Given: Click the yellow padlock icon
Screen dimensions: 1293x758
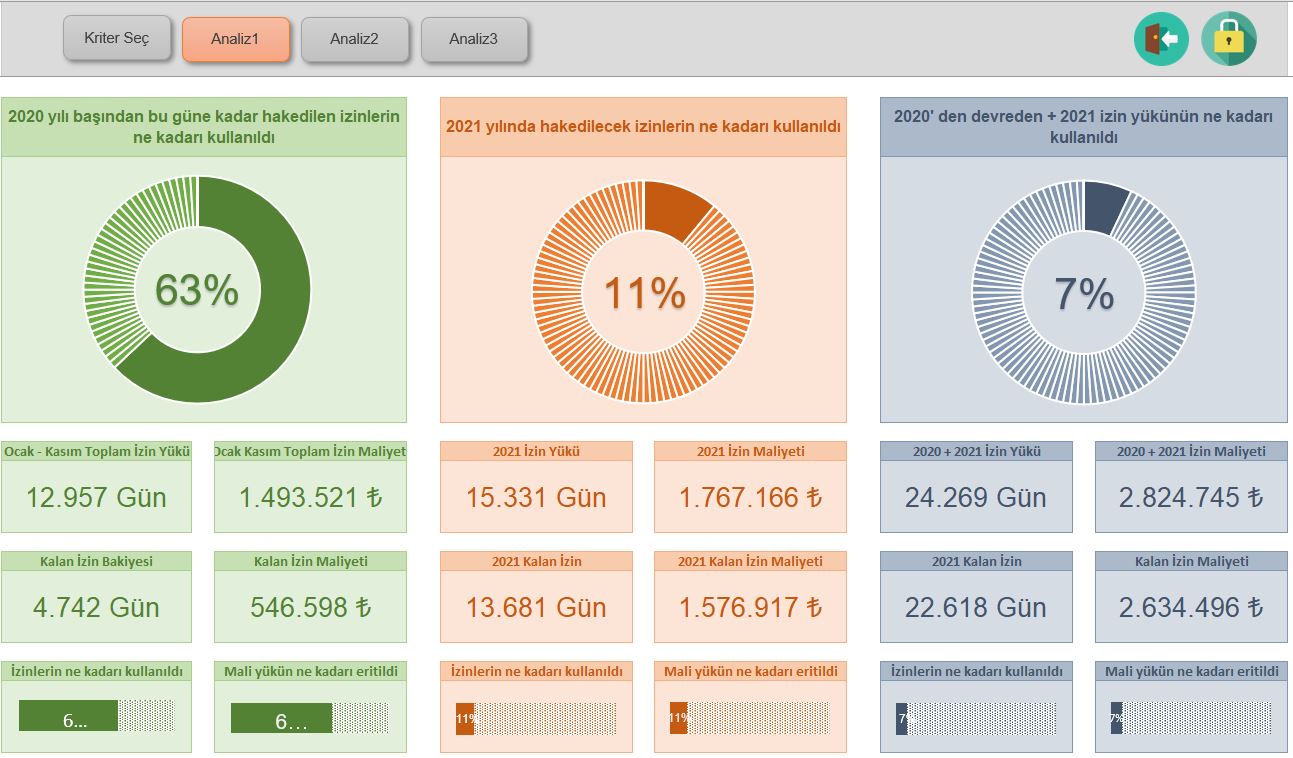Looking at the screenshot, I should tap(1228, 39).
